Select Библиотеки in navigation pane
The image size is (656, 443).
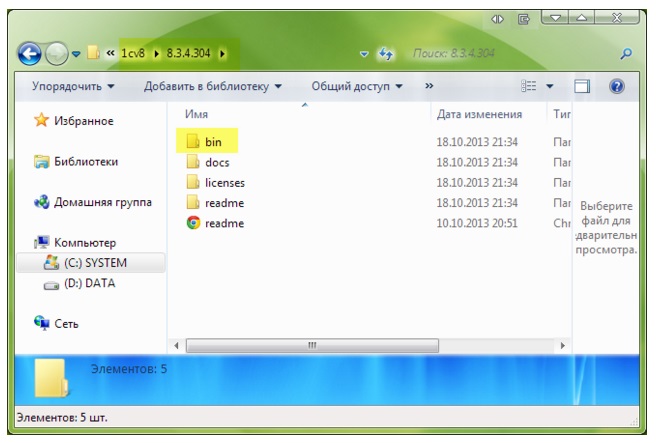click(86, 161)
